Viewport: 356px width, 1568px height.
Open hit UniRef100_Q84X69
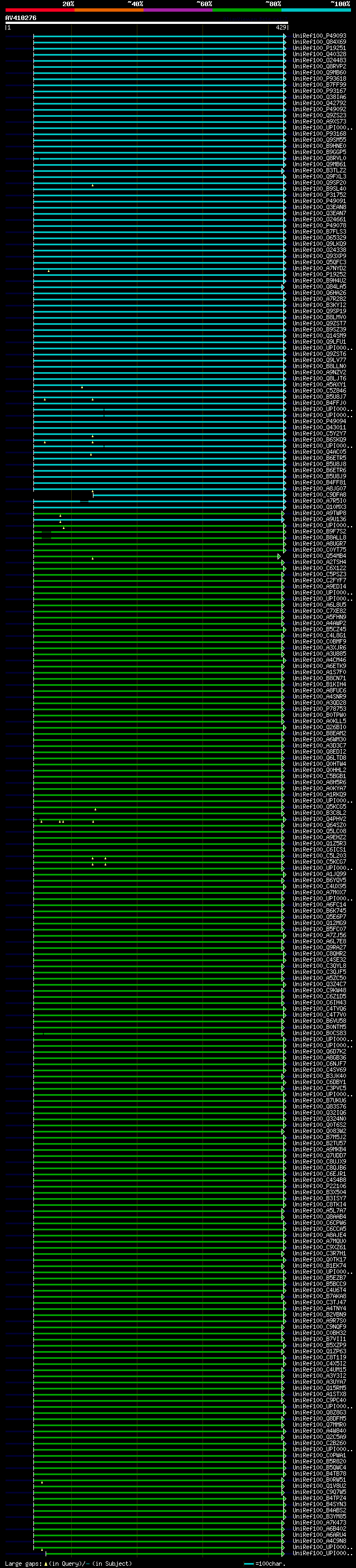point(319,42)
